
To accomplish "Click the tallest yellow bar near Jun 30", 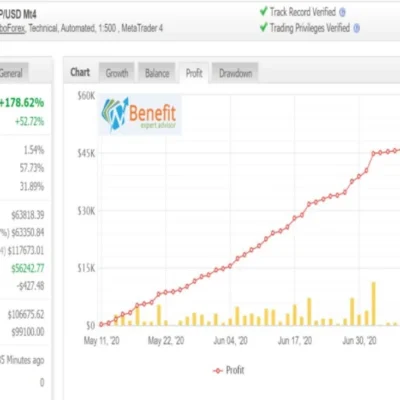I will 374,304.
